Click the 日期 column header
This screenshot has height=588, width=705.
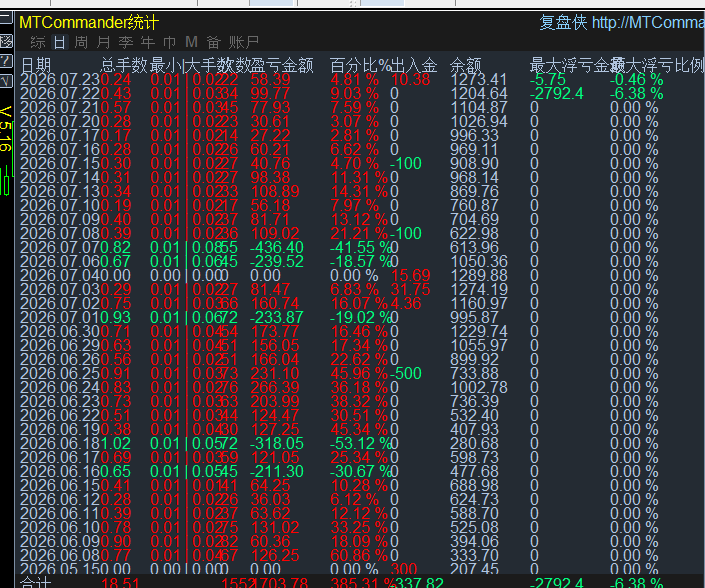[x=36, y=66]
